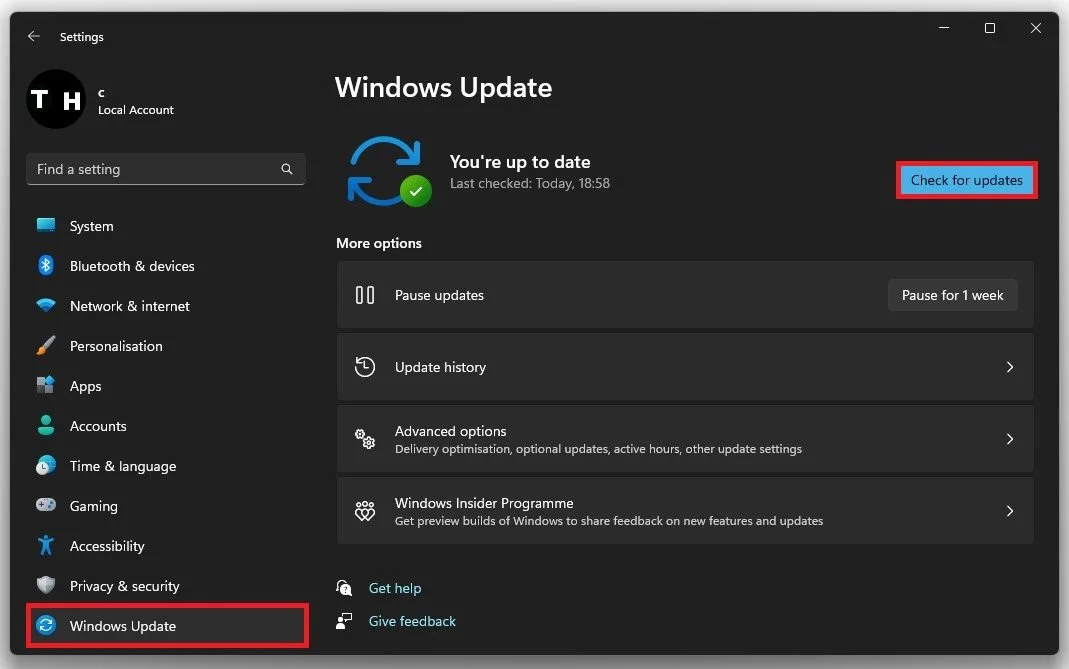
Task: Click the Pause updates pause icon
Action: pyautogui.click(x=365, y=295)
